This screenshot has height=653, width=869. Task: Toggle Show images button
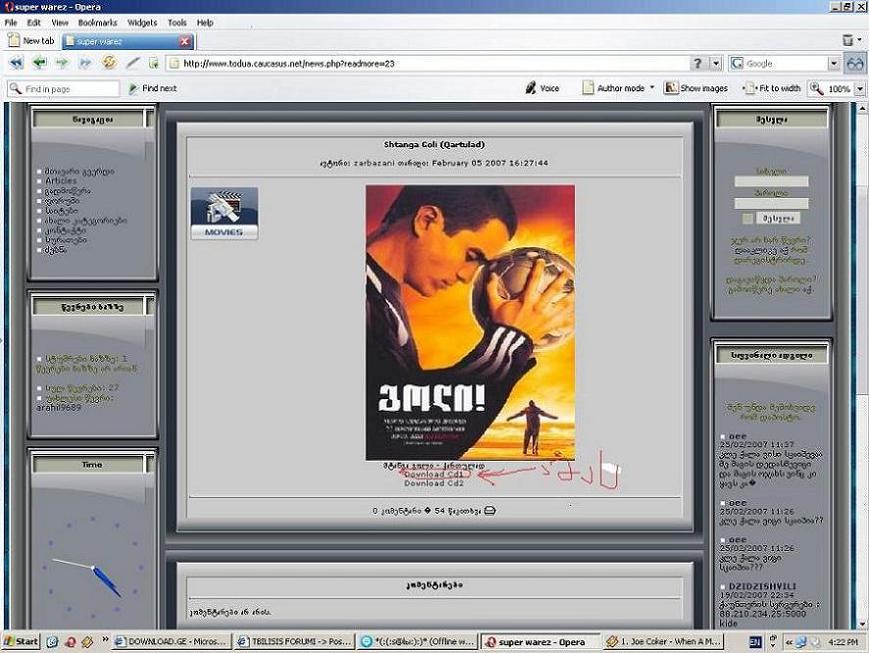[x=696, y=88]
